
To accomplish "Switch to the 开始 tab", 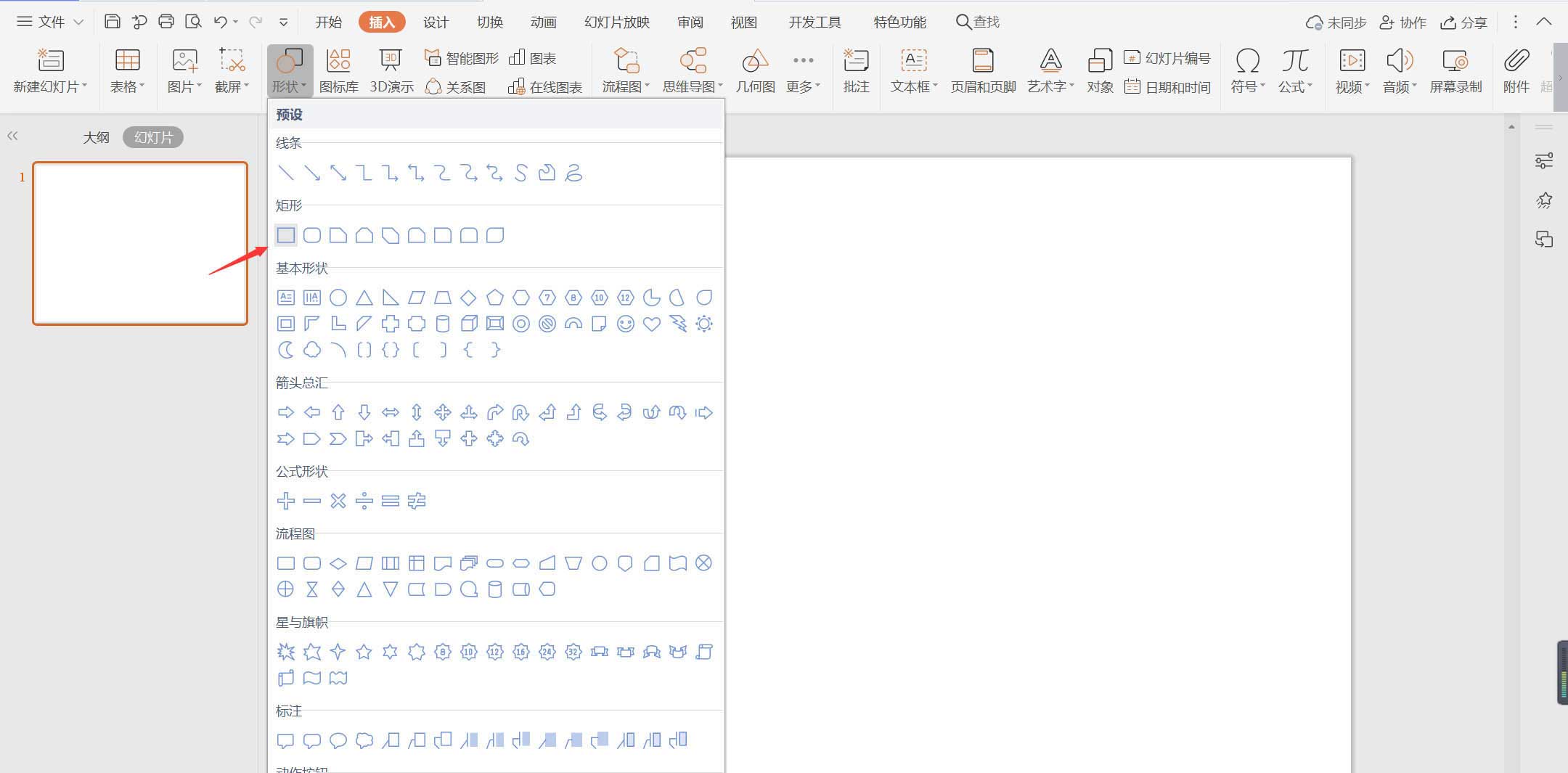I will coord(328,22).
